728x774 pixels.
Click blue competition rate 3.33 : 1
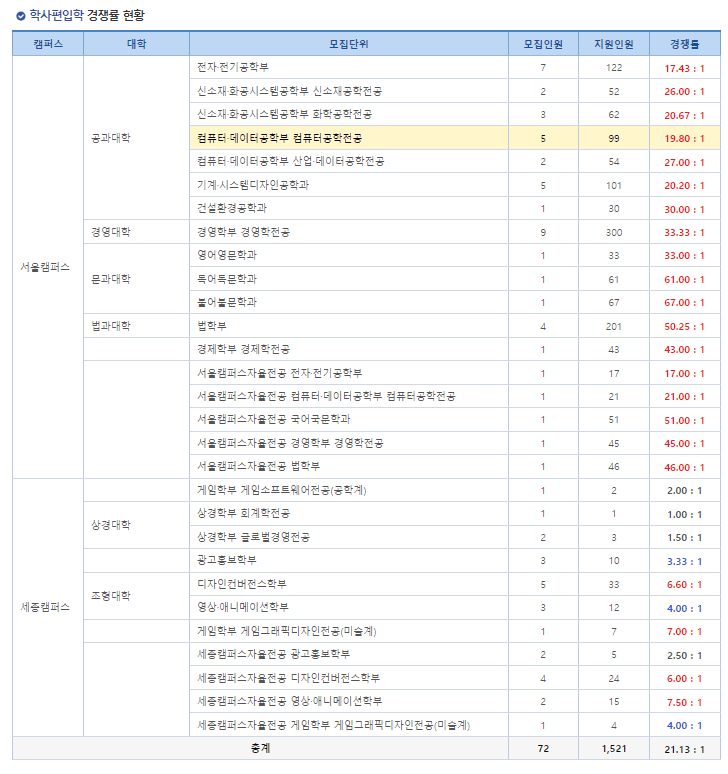(x=685, y=561)
